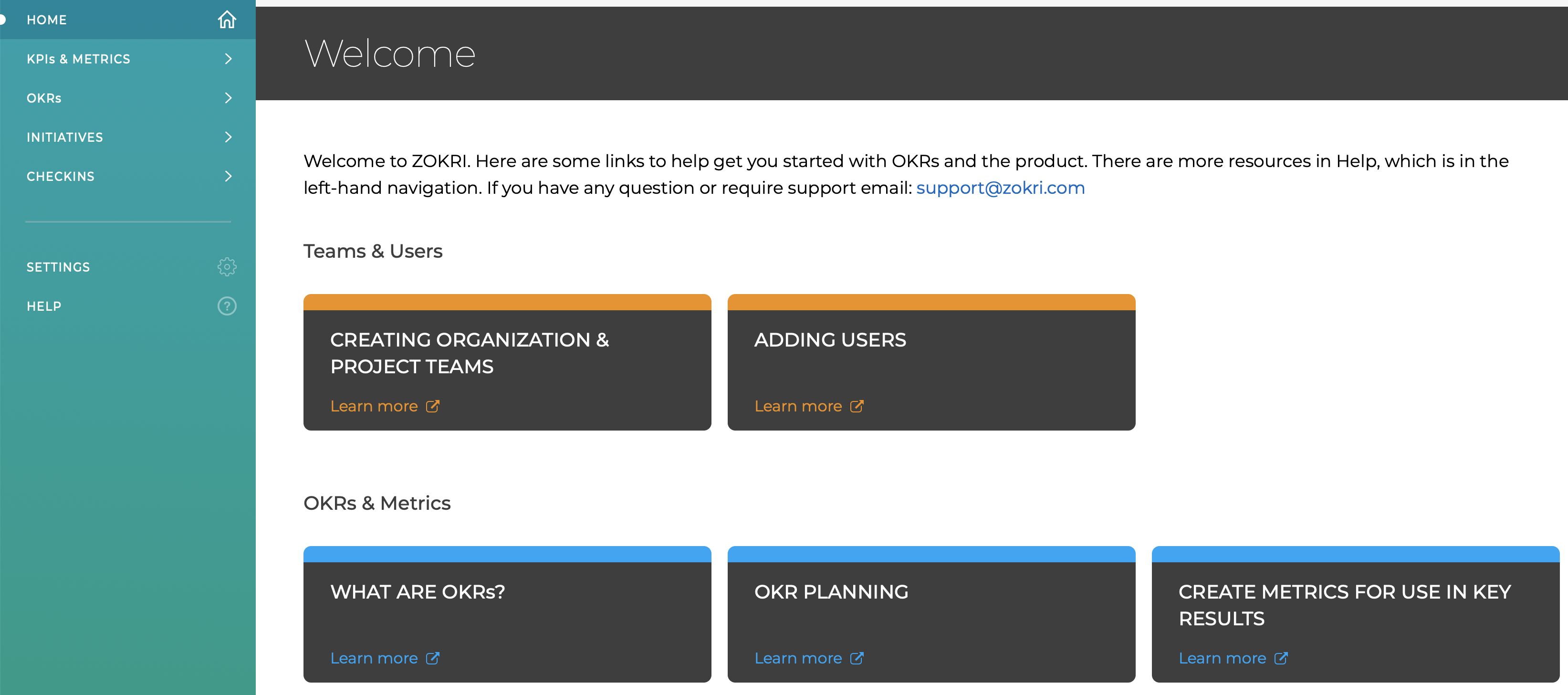Screen dimensions: 1568x695
Task: Click external link icon under What Are OKRs card
Action: 433,658
